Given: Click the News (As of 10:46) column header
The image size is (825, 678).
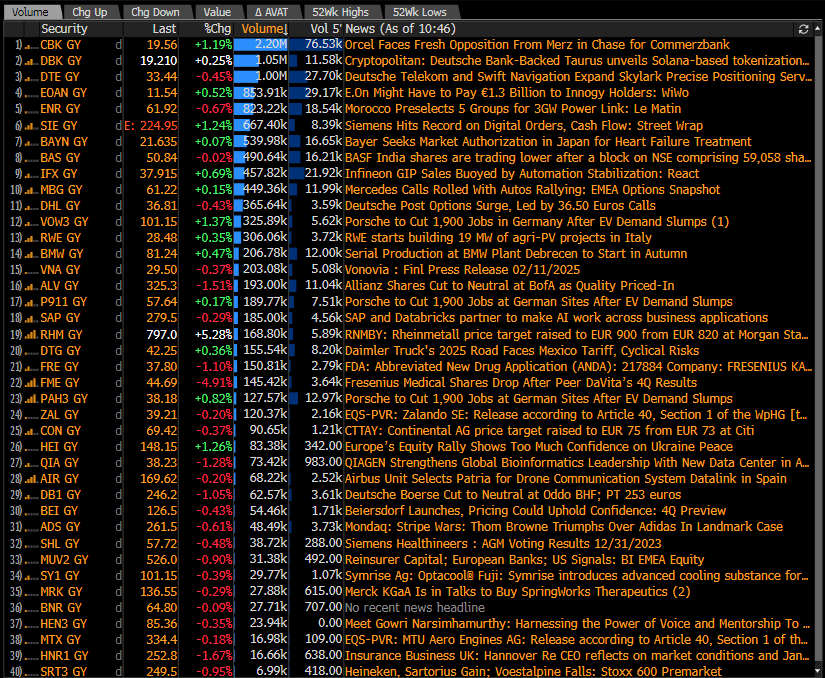Looking at the screenshot, I should coord(400,29).
